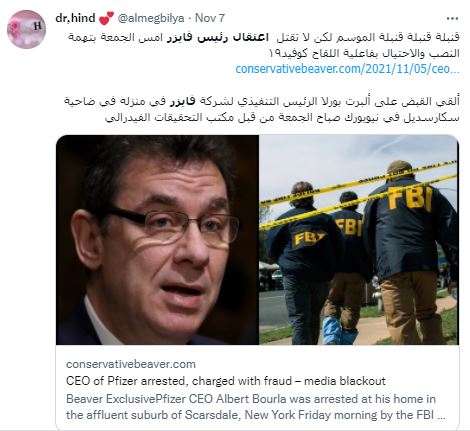Click the first Arabic line of the tweet
The image size is (470, 431).
pyautogui.click(x=264, y=37)
